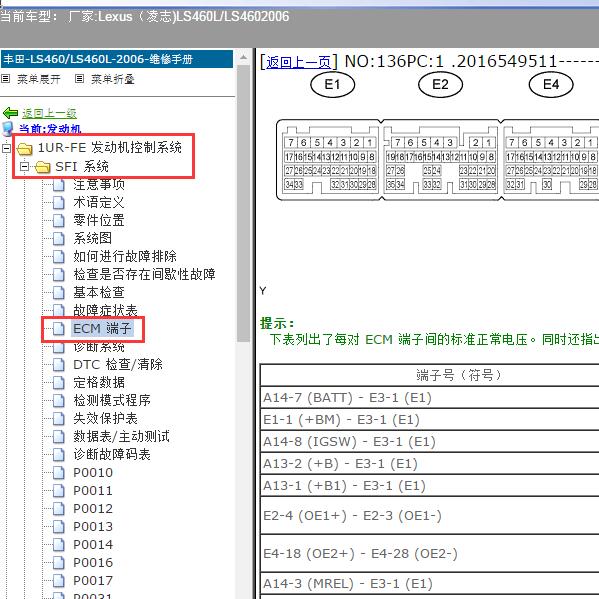The height and width of the screenshot is (599, 599).
Task: Collapse the SFI 系统 tree node
Action: [x=24, y=167]
